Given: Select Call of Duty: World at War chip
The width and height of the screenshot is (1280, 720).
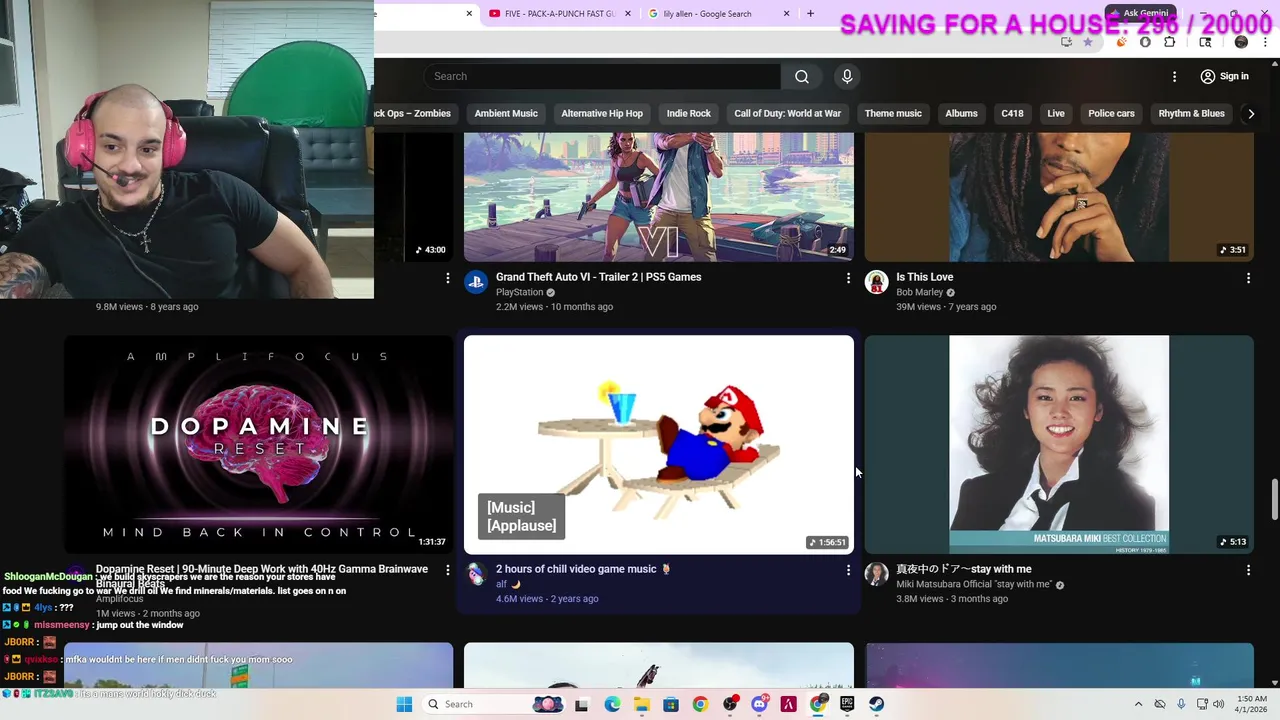Looking at the screenshot, I should click(788, 113).
